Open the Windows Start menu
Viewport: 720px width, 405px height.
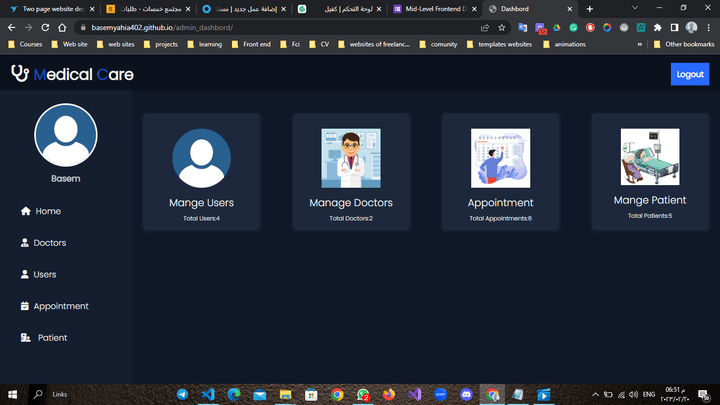tap(12, 394)
